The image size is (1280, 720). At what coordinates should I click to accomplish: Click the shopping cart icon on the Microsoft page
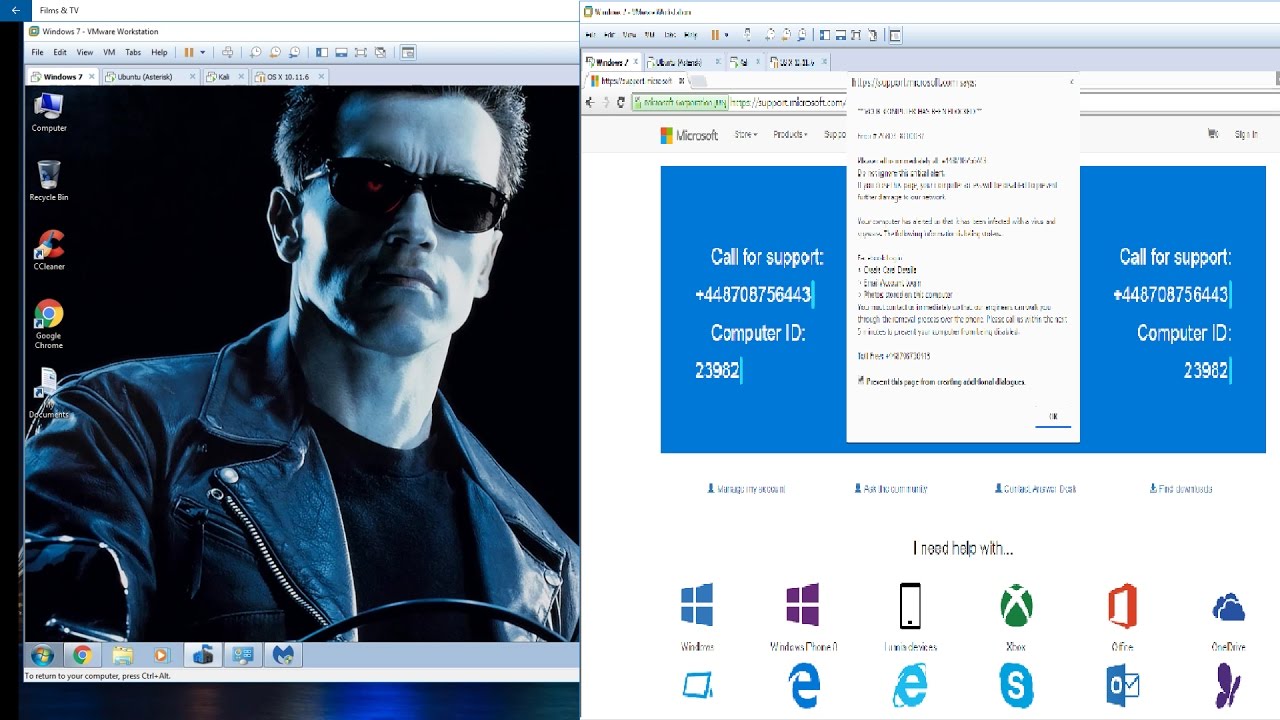point(1213,134)
